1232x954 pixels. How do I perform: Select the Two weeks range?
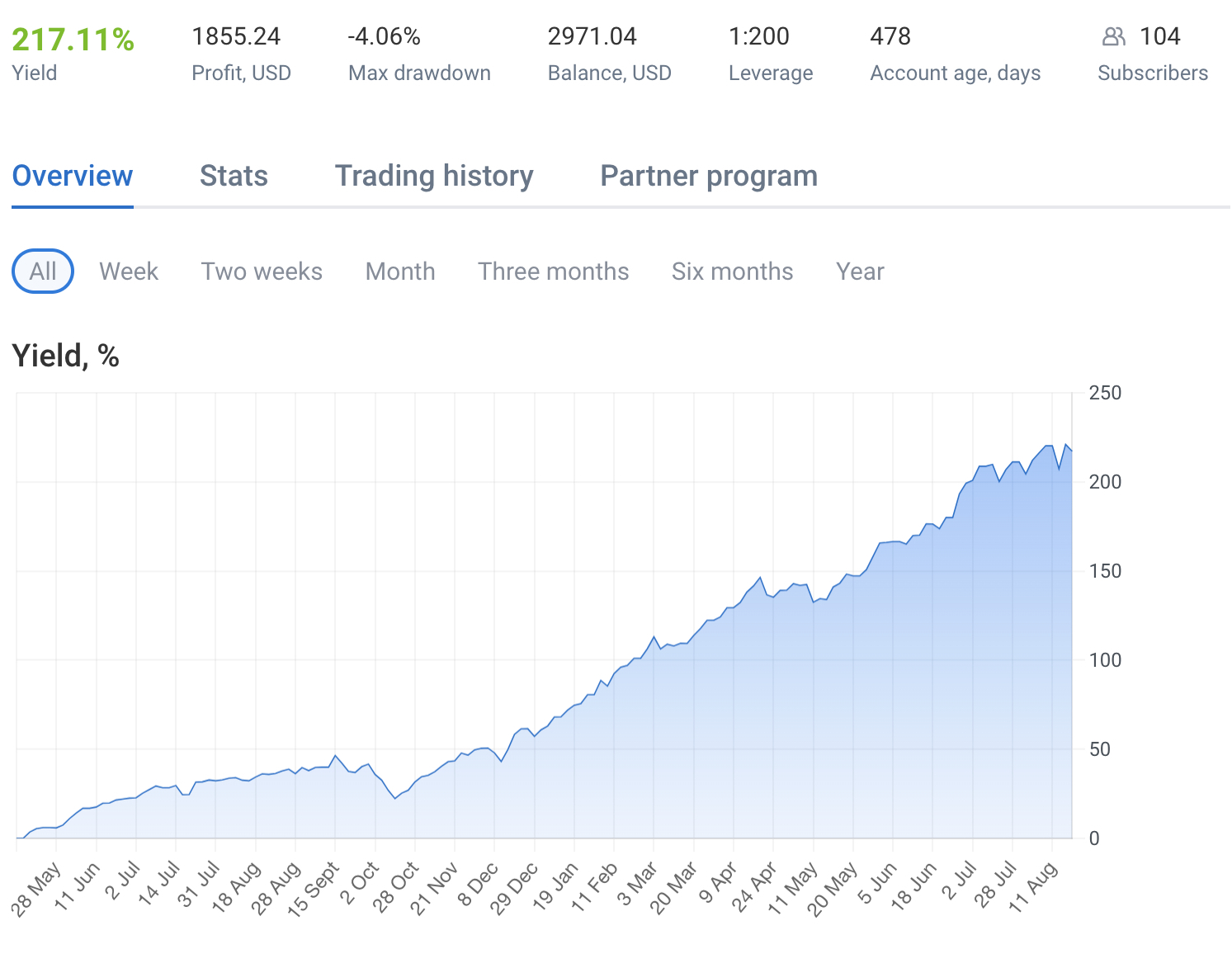262,272
